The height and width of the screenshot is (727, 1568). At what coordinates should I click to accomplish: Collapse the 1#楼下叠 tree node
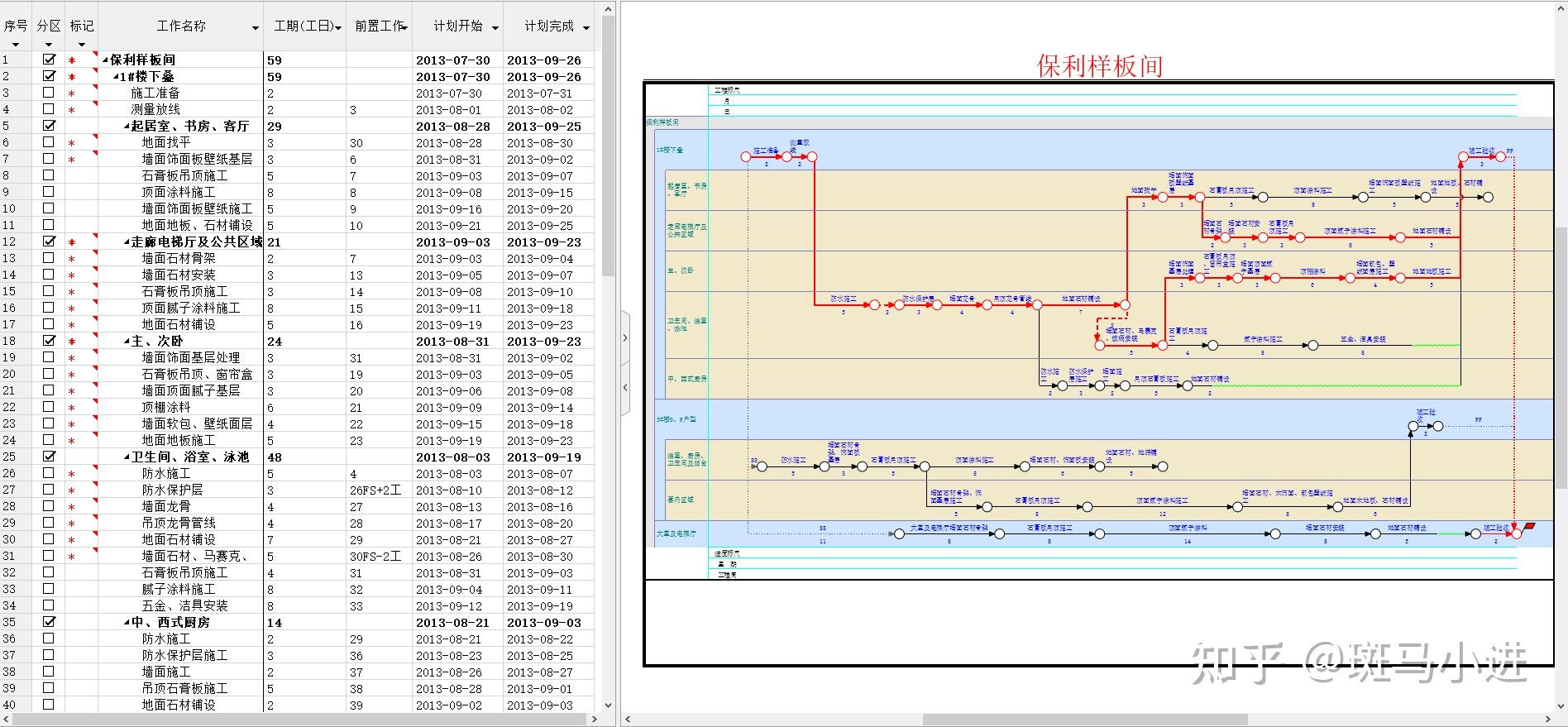click(116, 77)
